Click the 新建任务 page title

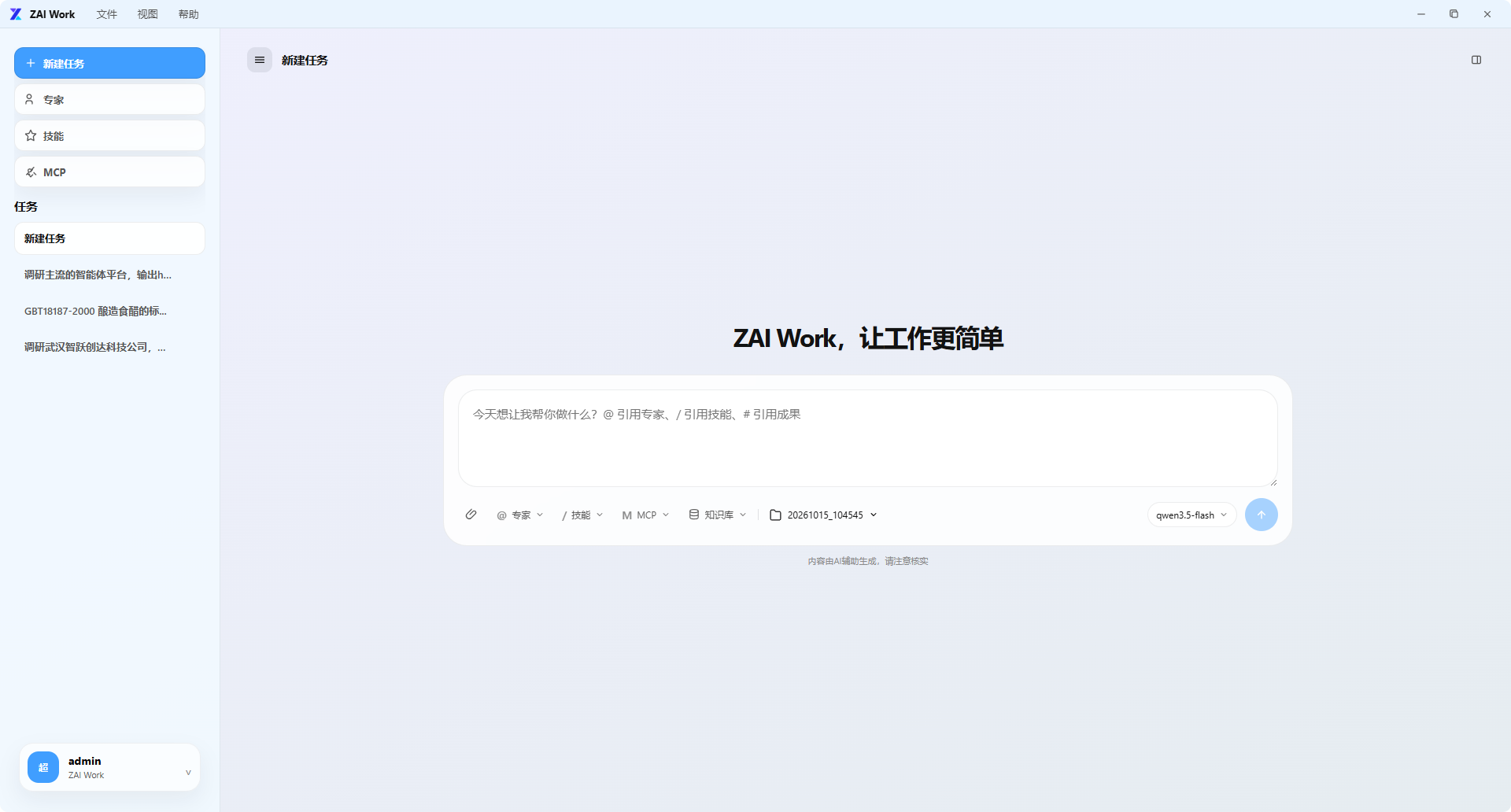pos(305,60)
